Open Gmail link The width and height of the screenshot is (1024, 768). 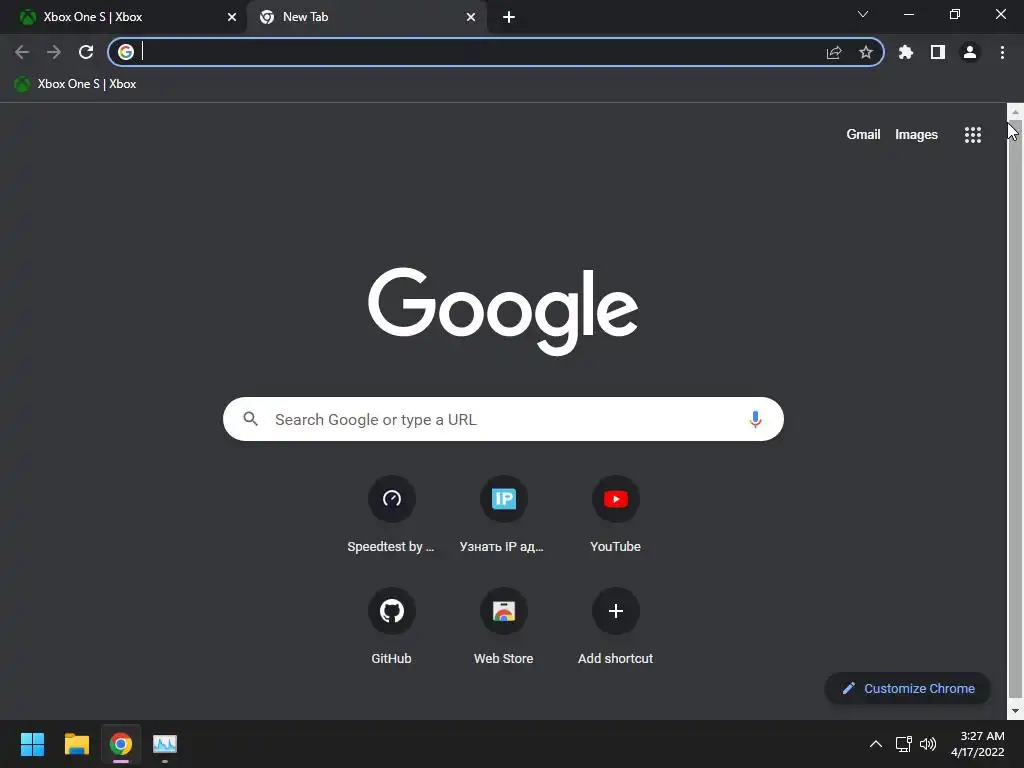[x=863, y=135]
